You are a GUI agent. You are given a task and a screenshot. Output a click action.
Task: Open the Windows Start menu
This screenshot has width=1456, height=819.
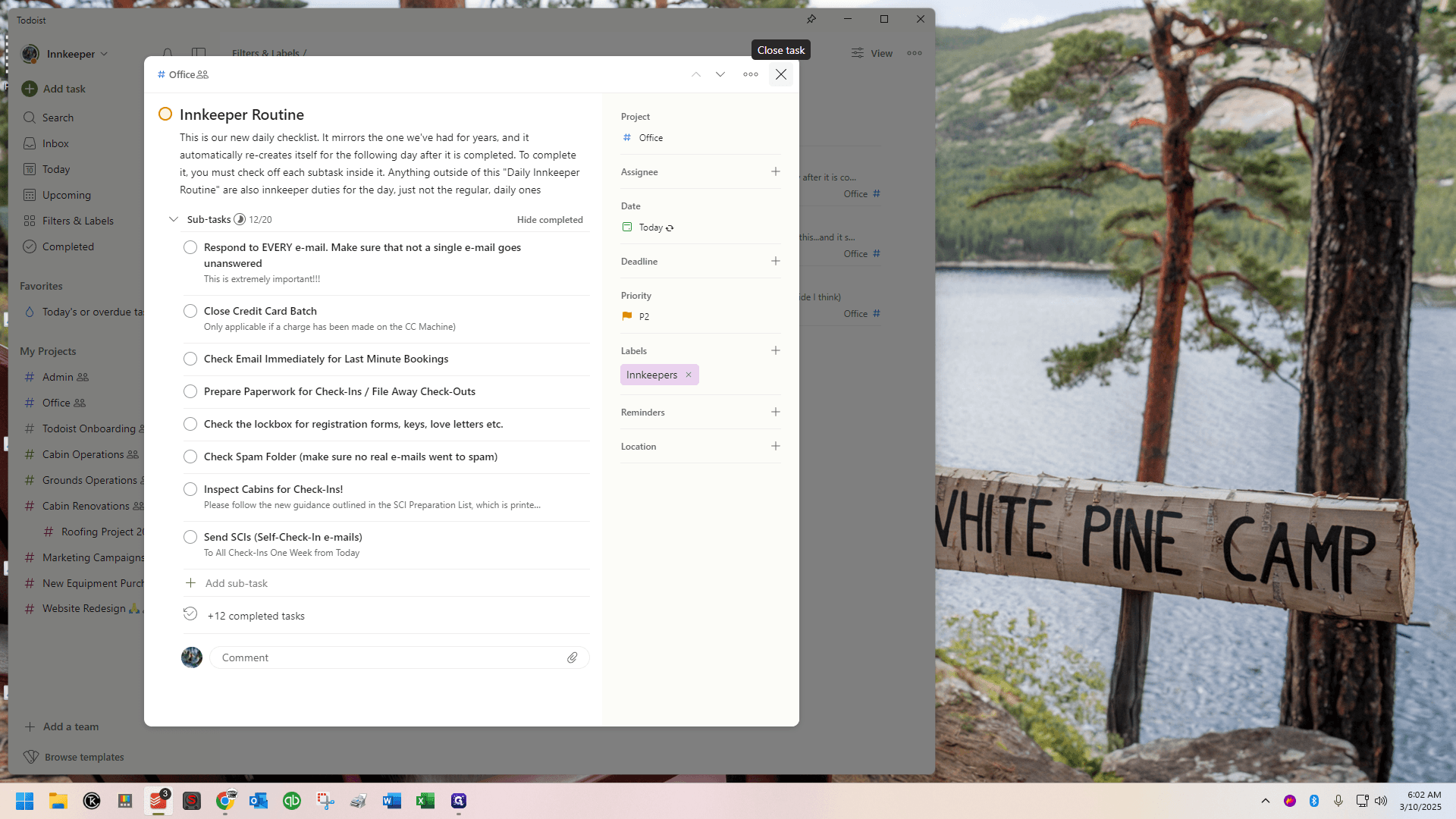[25, 801]
